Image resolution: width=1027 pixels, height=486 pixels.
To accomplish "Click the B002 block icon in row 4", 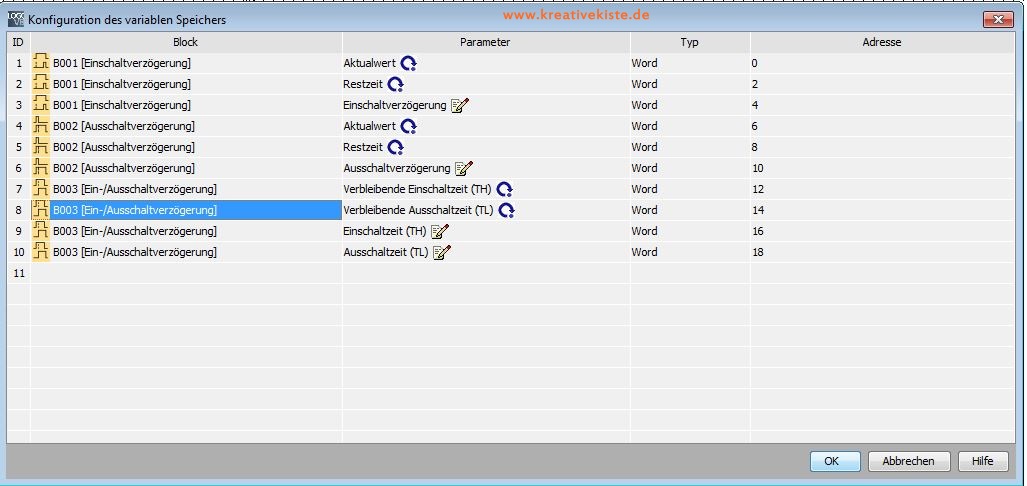I will [41, 127].
